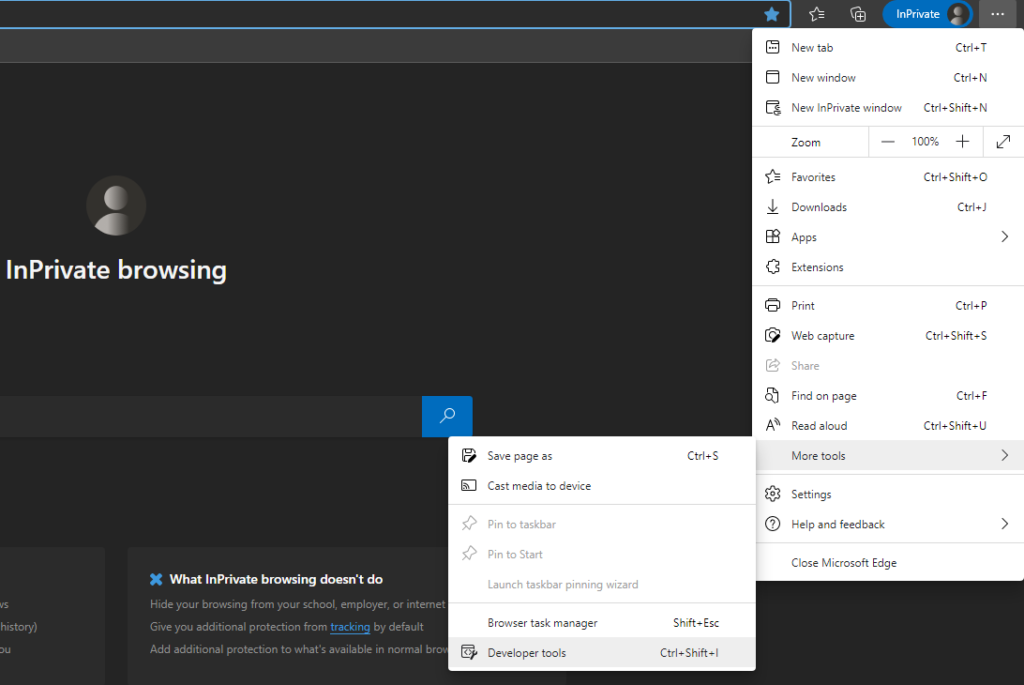Click What InPrivate browsing doesn't do heading
The image size is (1024, 685).
click(276, 579)
